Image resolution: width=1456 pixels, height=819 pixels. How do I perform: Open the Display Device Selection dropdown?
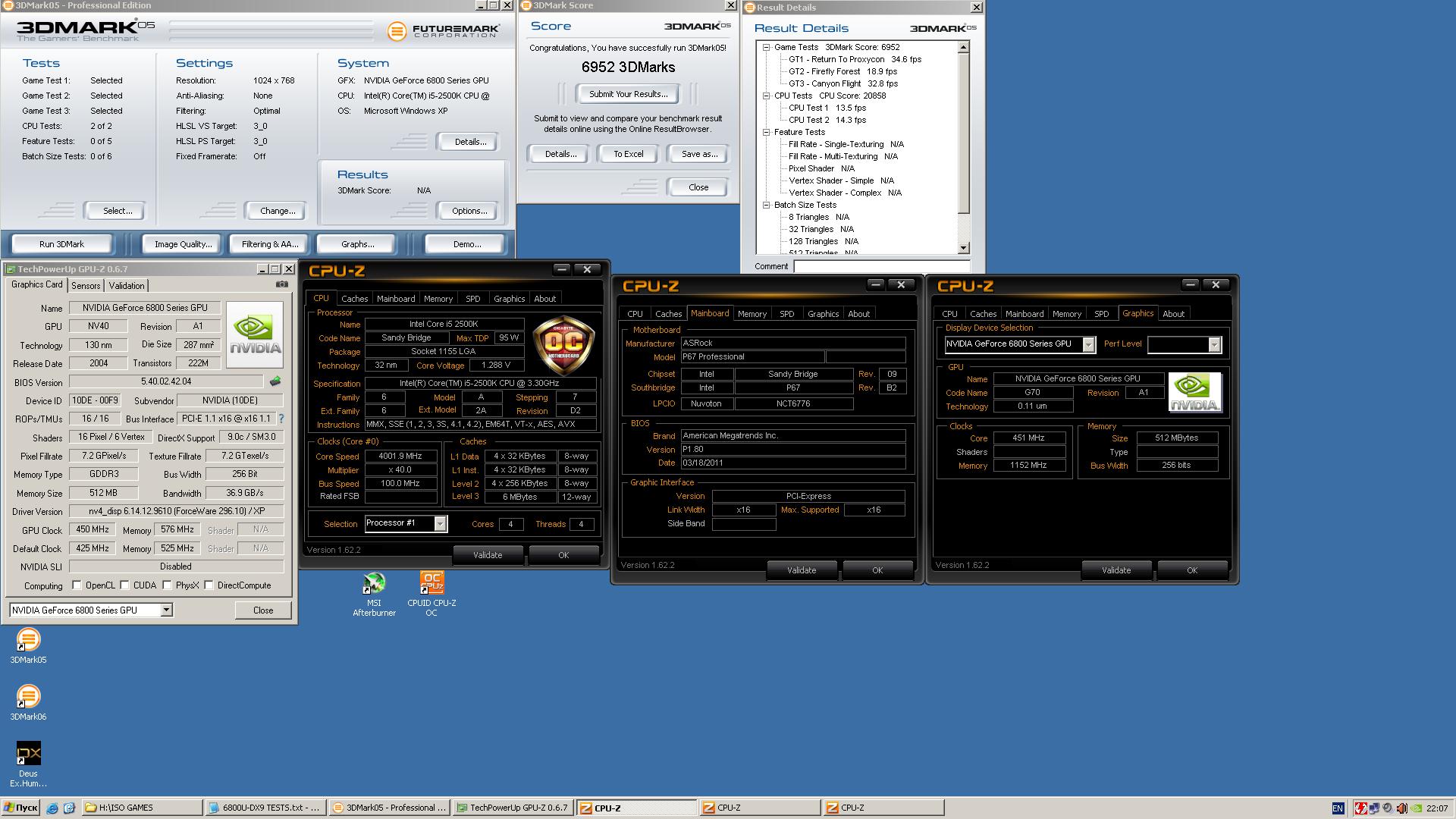point(1088,344)
